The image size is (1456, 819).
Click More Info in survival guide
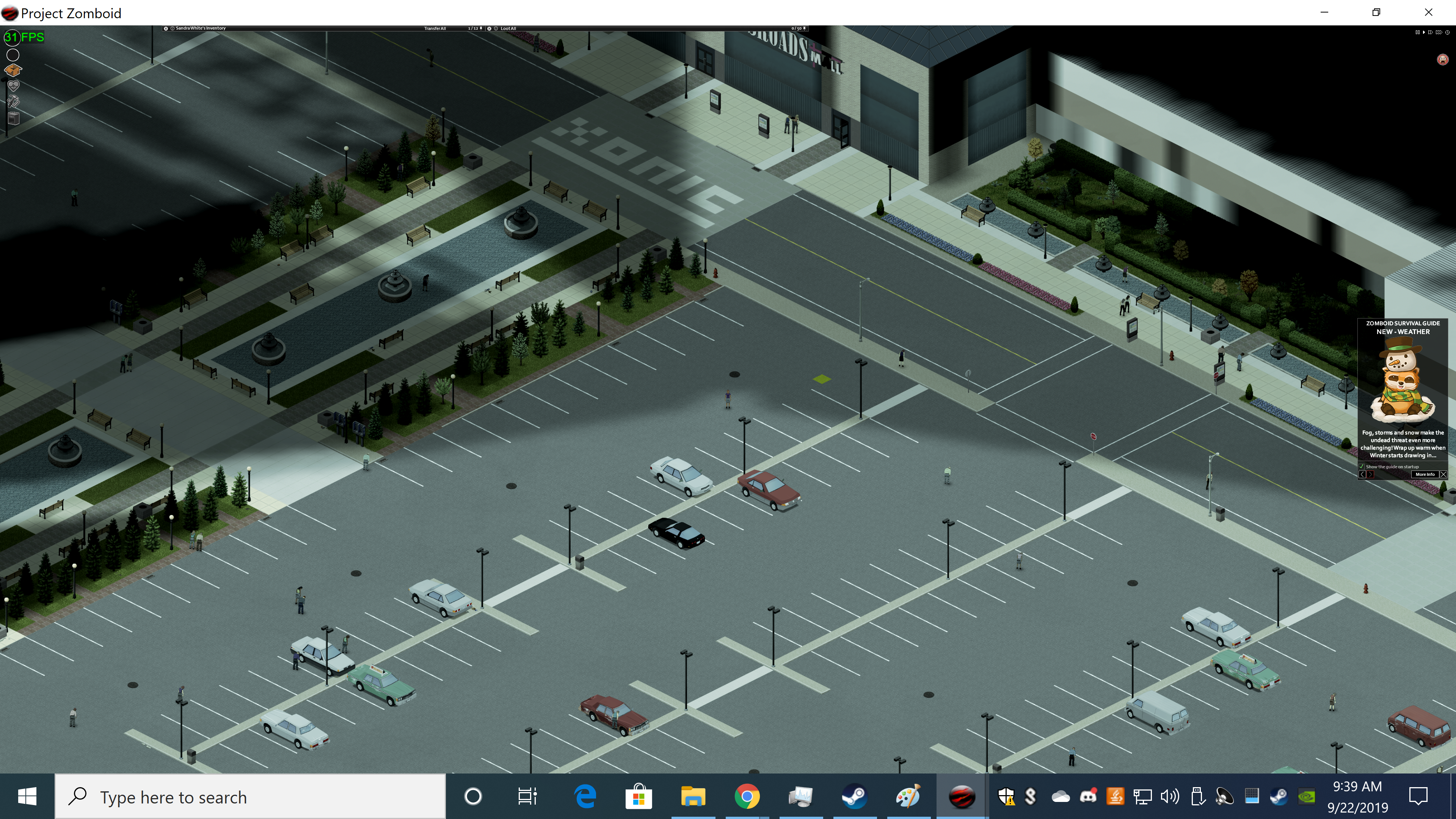pos(1426,475)
